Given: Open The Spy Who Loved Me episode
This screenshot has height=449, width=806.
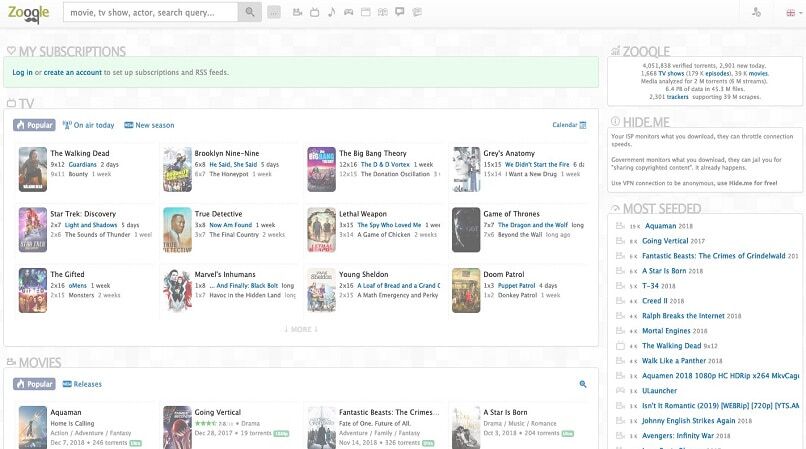Looking at the screenshot, I should 389,225.
